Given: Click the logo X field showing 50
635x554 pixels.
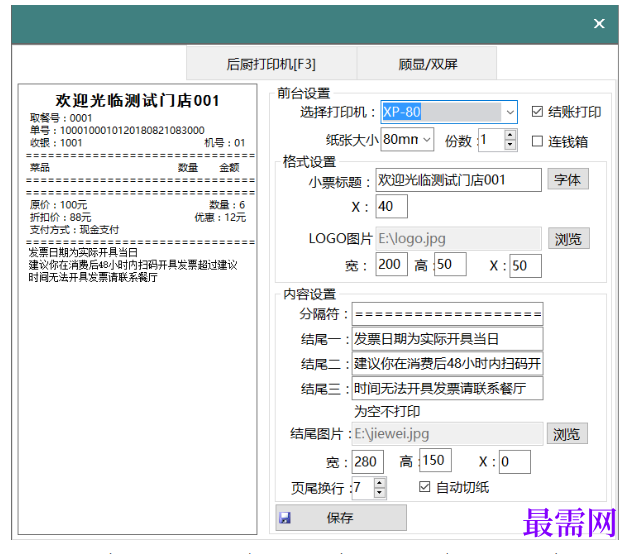Looking at the screenshot, I should (526, 266).
